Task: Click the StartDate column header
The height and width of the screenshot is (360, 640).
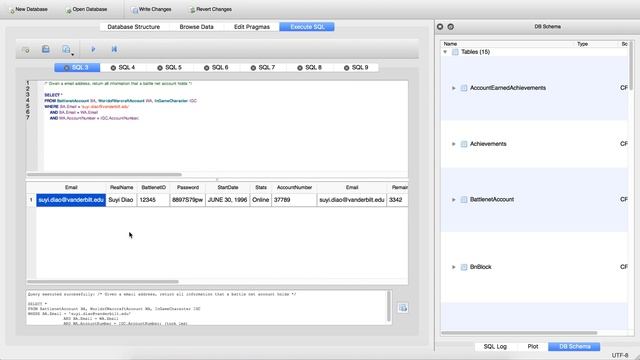Action: point(228,187)
